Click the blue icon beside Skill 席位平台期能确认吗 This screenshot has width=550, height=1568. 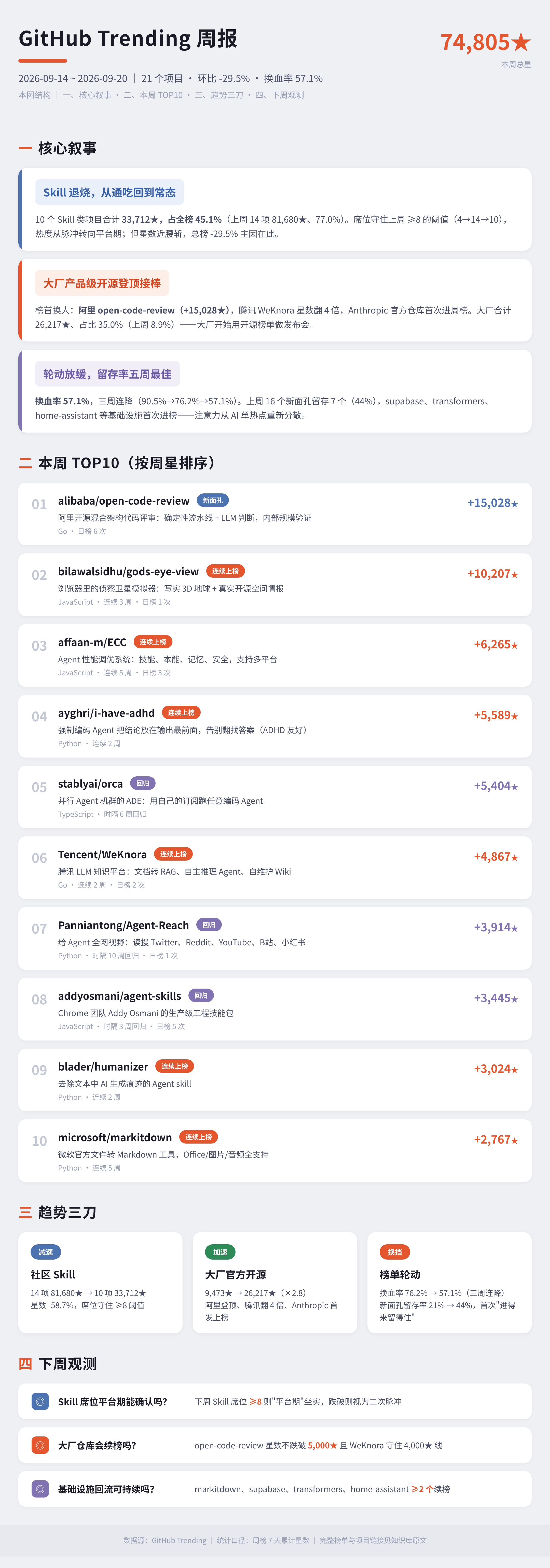click(40, 1401)
